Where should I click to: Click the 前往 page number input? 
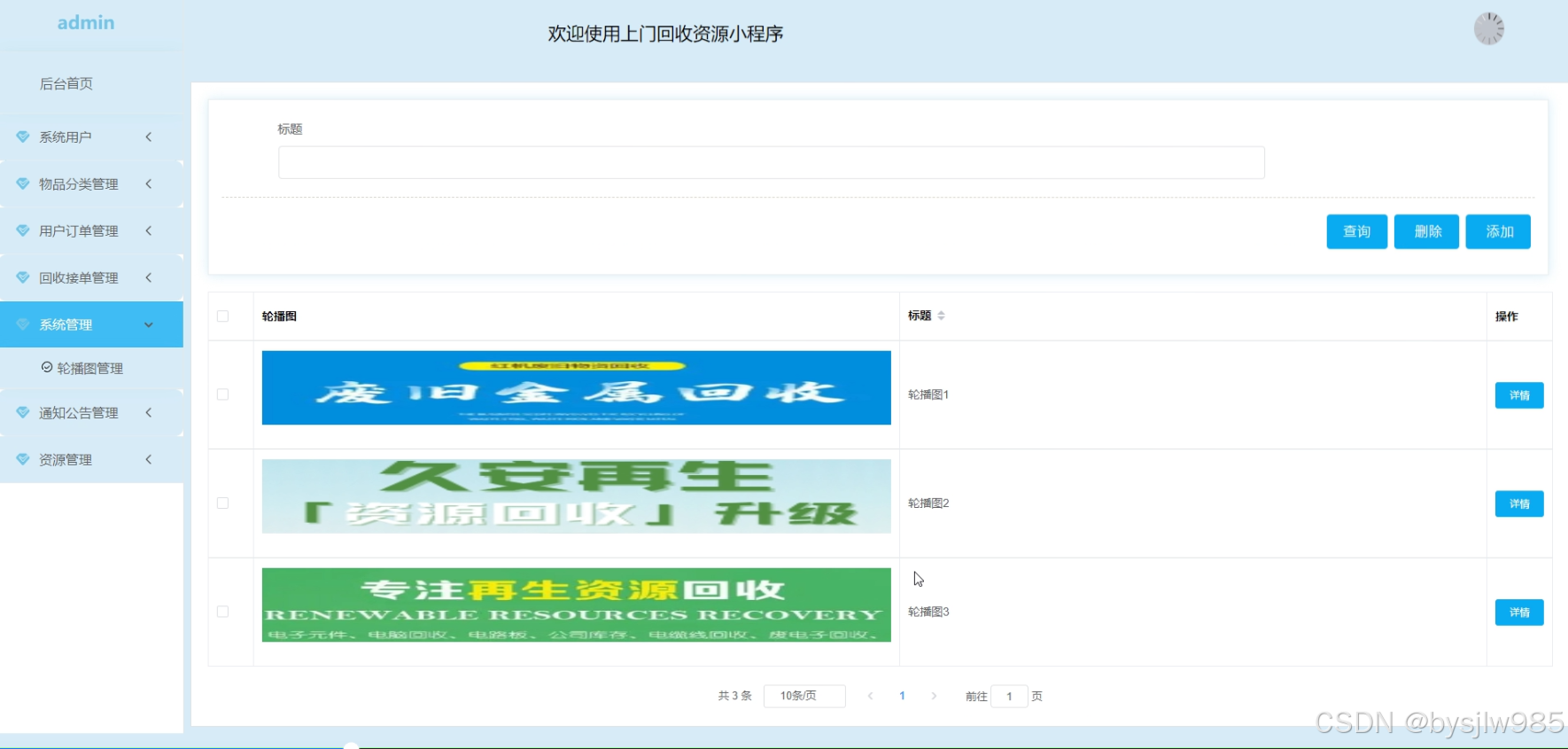pos(1009,696)
